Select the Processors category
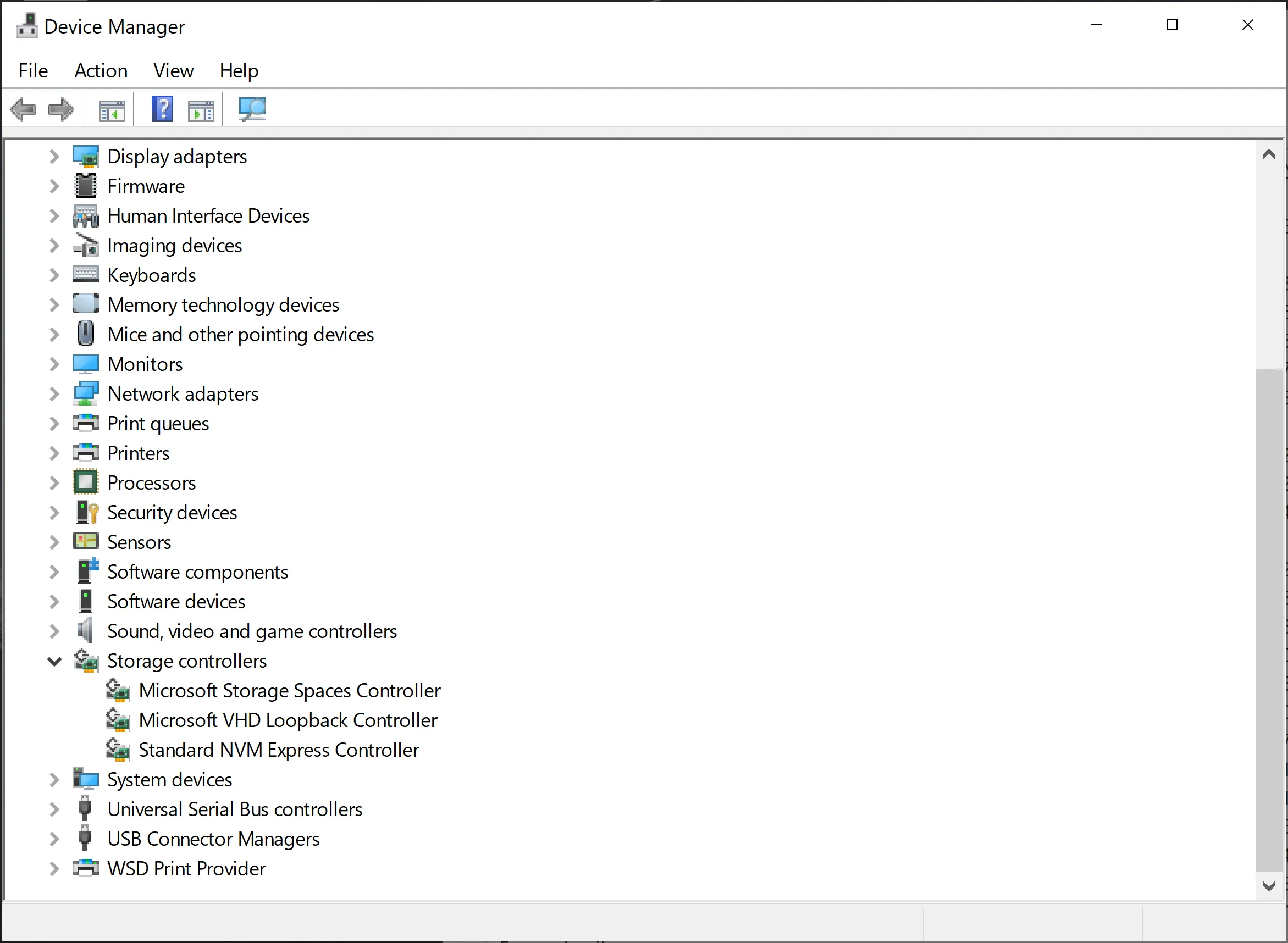This screenshot has height=943, width=1288. (151, 482)
